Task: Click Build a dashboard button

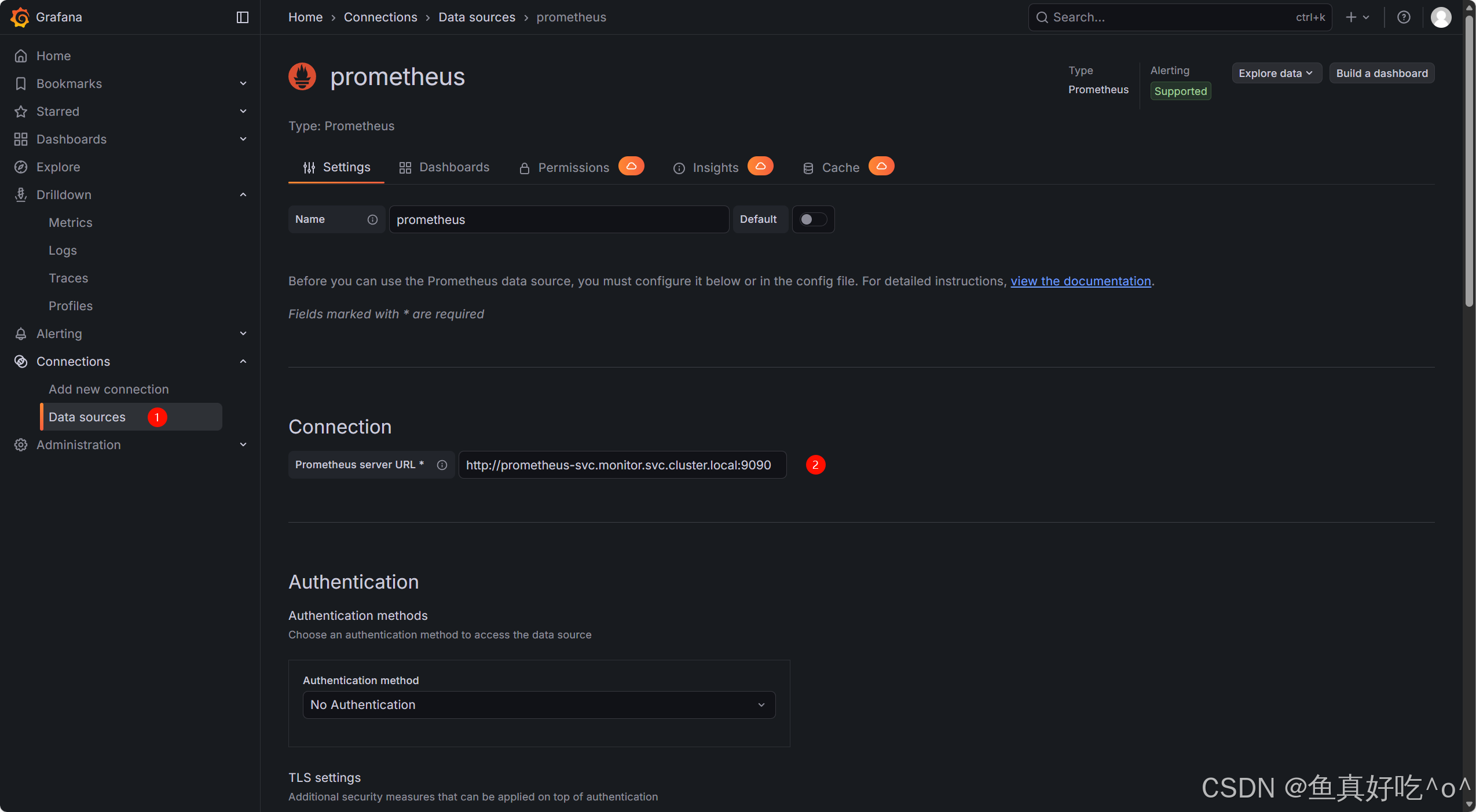Action: (1381, 74)
